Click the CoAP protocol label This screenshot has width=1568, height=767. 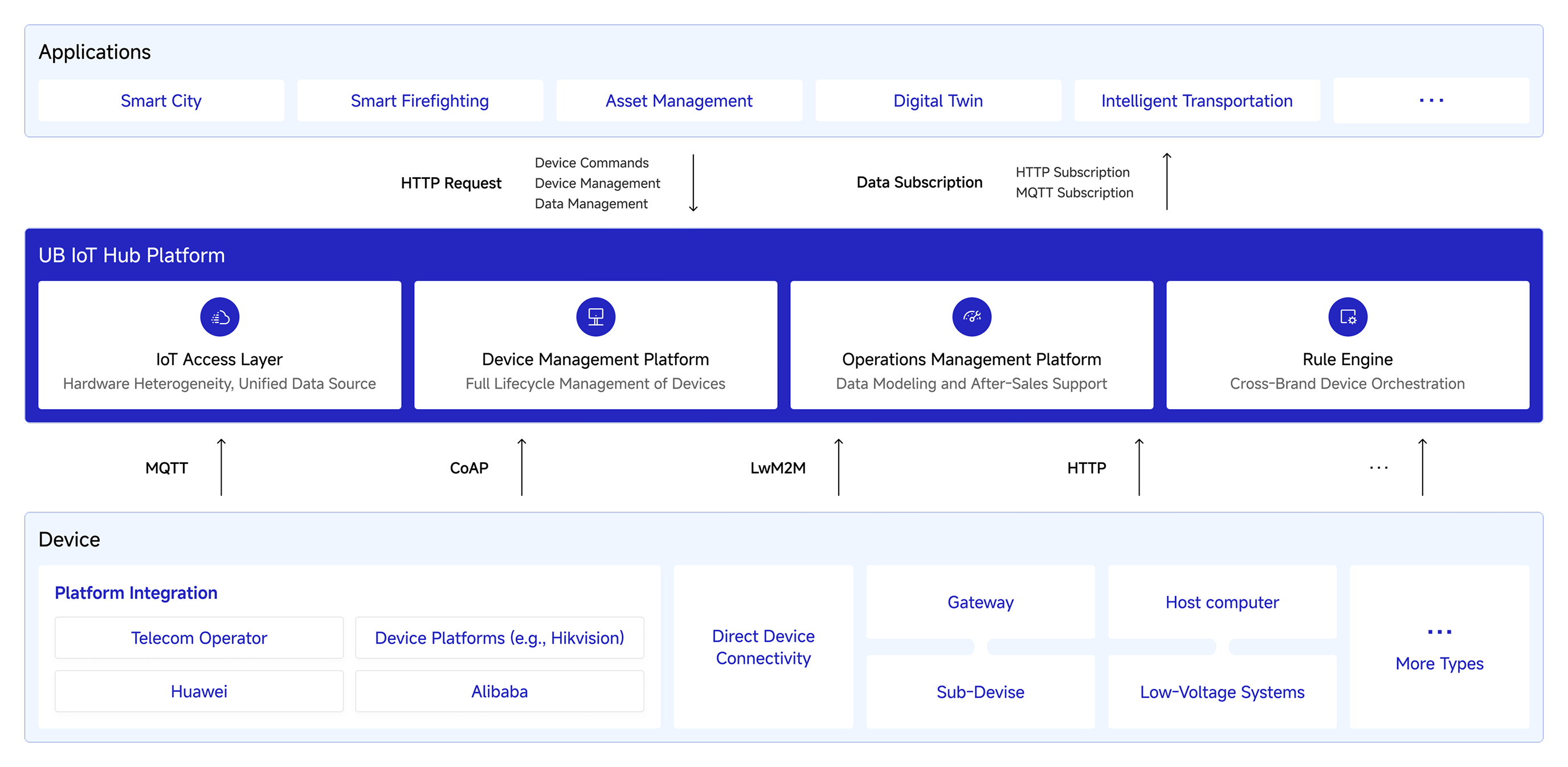click(x=469, y=468)
